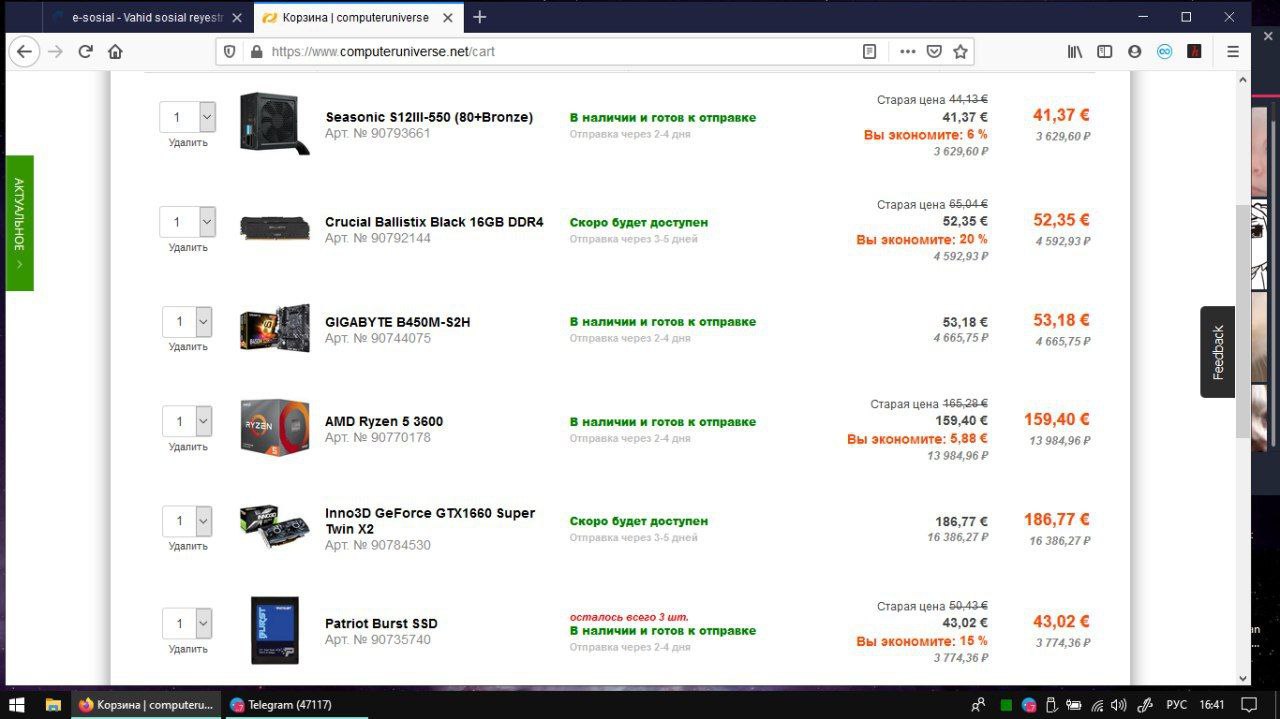The height and width of the screenshot is (719, 1280).
Task: Click the AMD Ryzen box thumbnail
Action: pos(275,426)
